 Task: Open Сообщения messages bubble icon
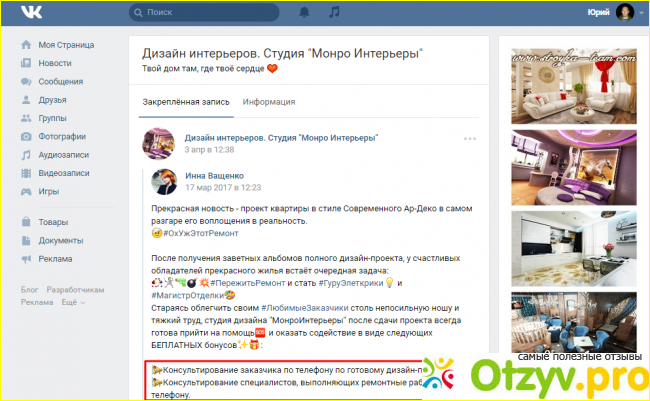(x=26, y=82)
